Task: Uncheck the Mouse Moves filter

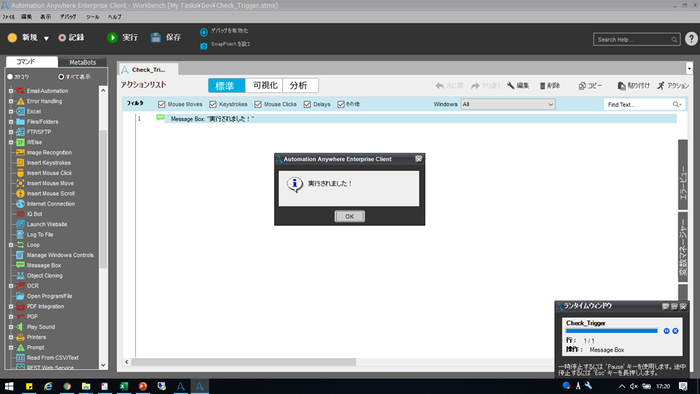Action: point(162,104)
